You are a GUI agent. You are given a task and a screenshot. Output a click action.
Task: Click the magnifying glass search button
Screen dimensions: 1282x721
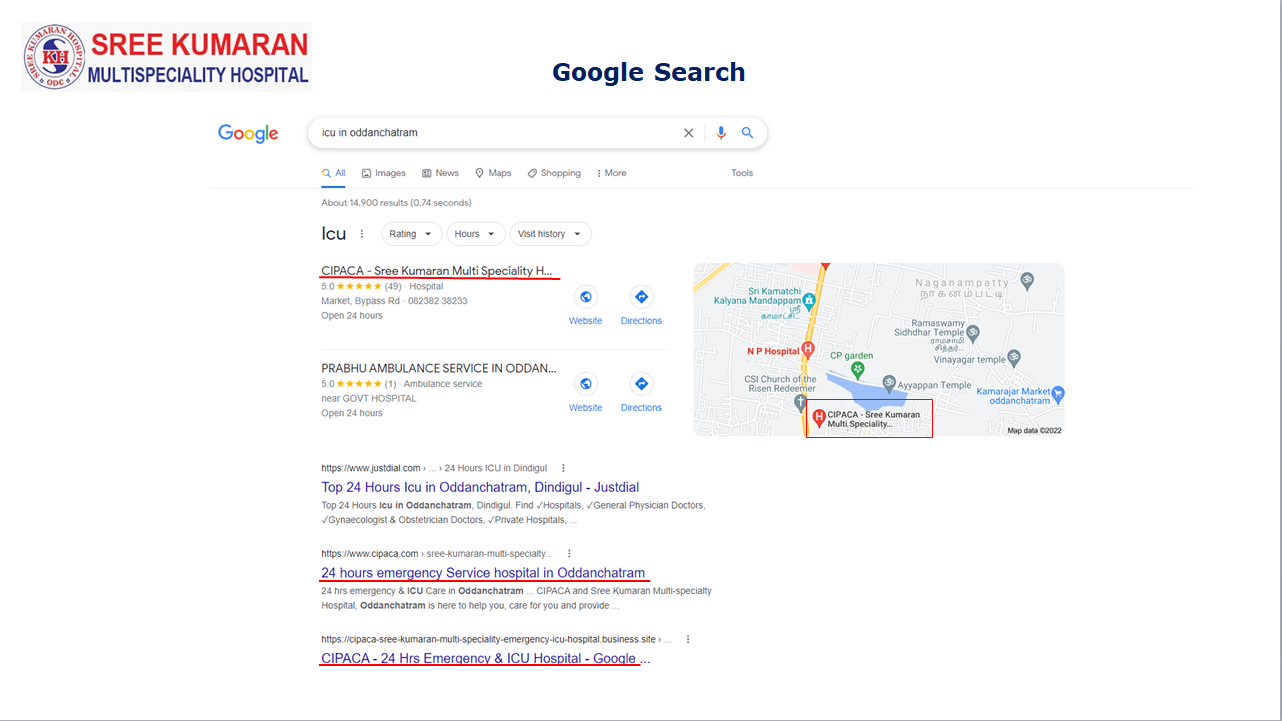pyautogui.click(x=747, y=133)
